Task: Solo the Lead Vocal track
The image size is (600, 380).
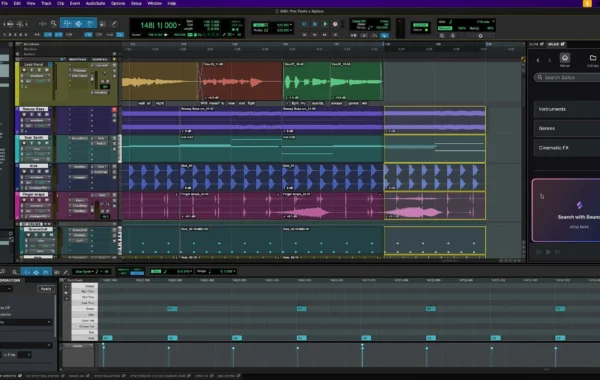Action: pos(39,70)
